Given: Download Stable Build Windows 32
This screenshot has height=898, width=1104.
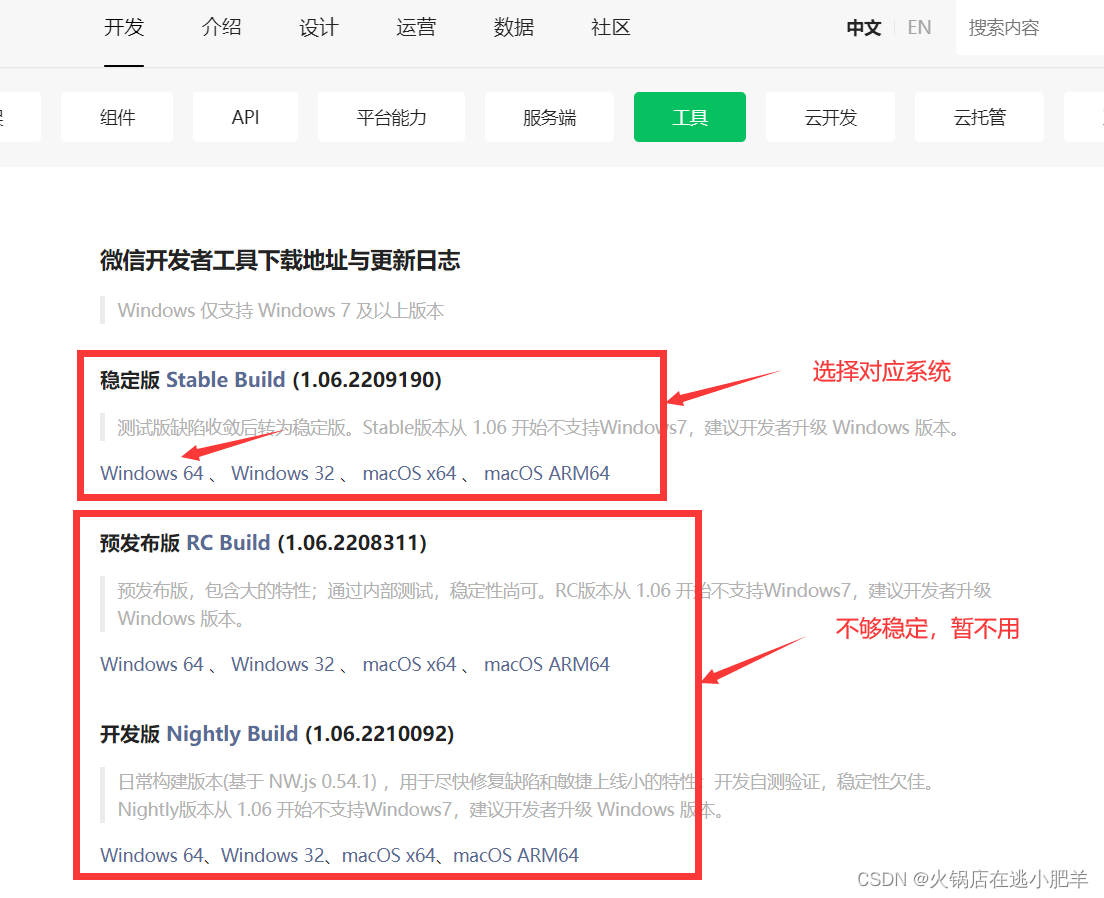Looking at the screenshot, I should click(282, 473).
